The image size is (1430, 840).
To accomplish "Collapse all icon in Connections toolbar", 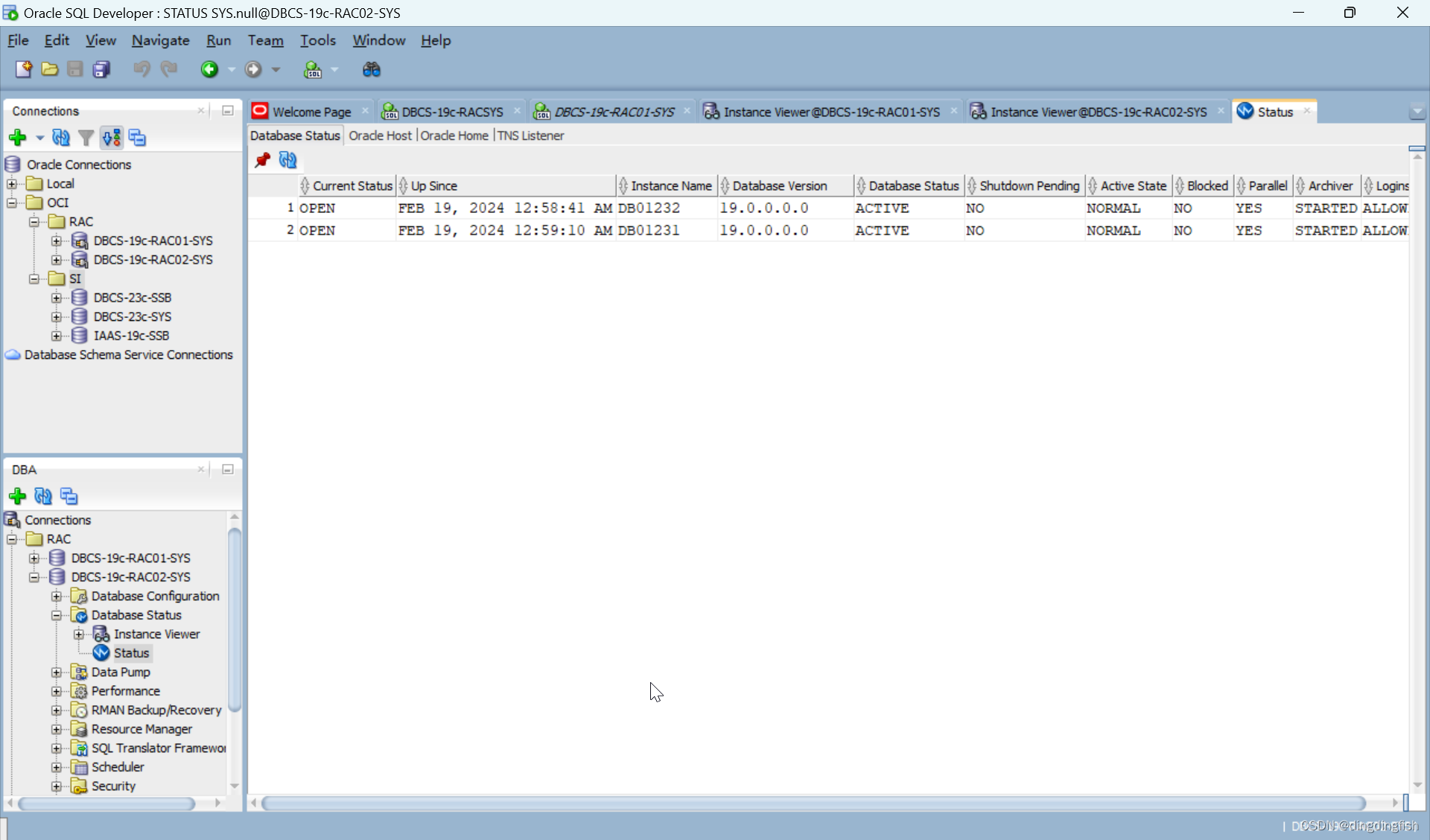I will click(x=137, y=138).
